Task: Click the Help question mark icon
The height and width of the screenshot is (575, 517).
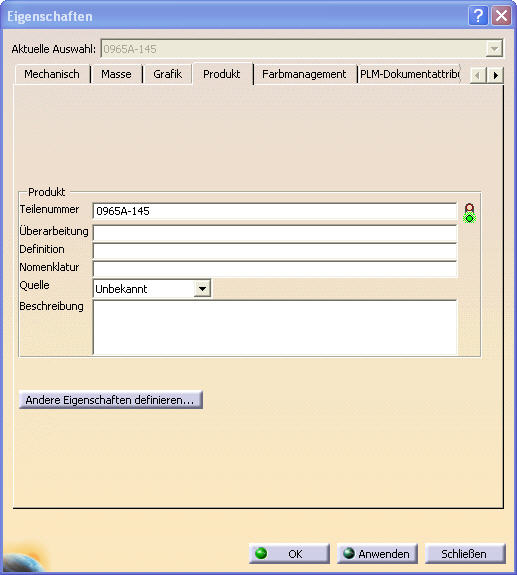Action: [x=478, y=16]
